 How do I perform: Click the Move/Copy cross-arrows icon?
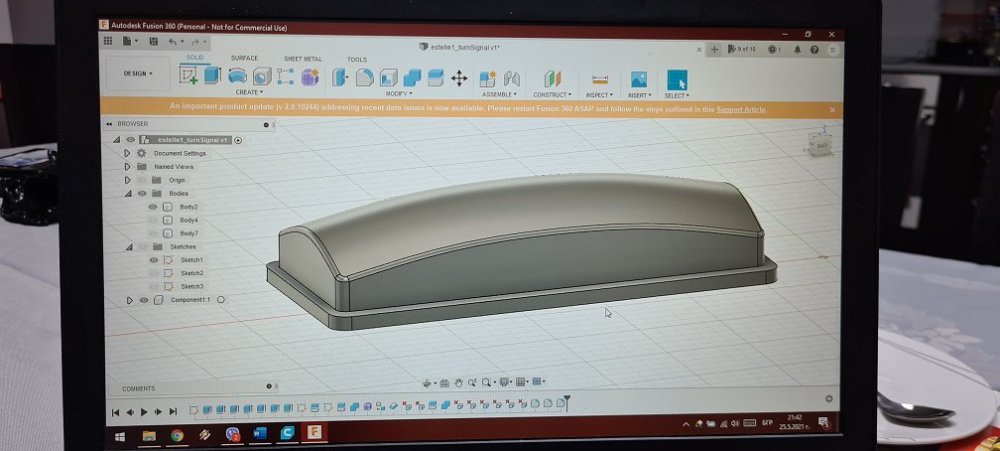click(459, 78)
